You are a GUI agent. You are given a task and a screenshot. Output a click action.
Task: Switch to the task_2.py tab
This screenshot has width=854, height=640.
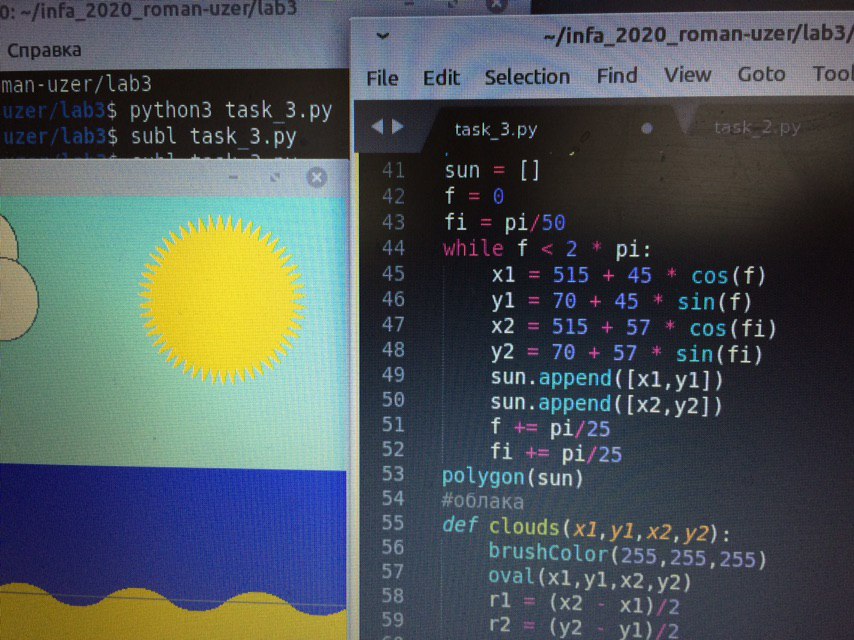757,127
